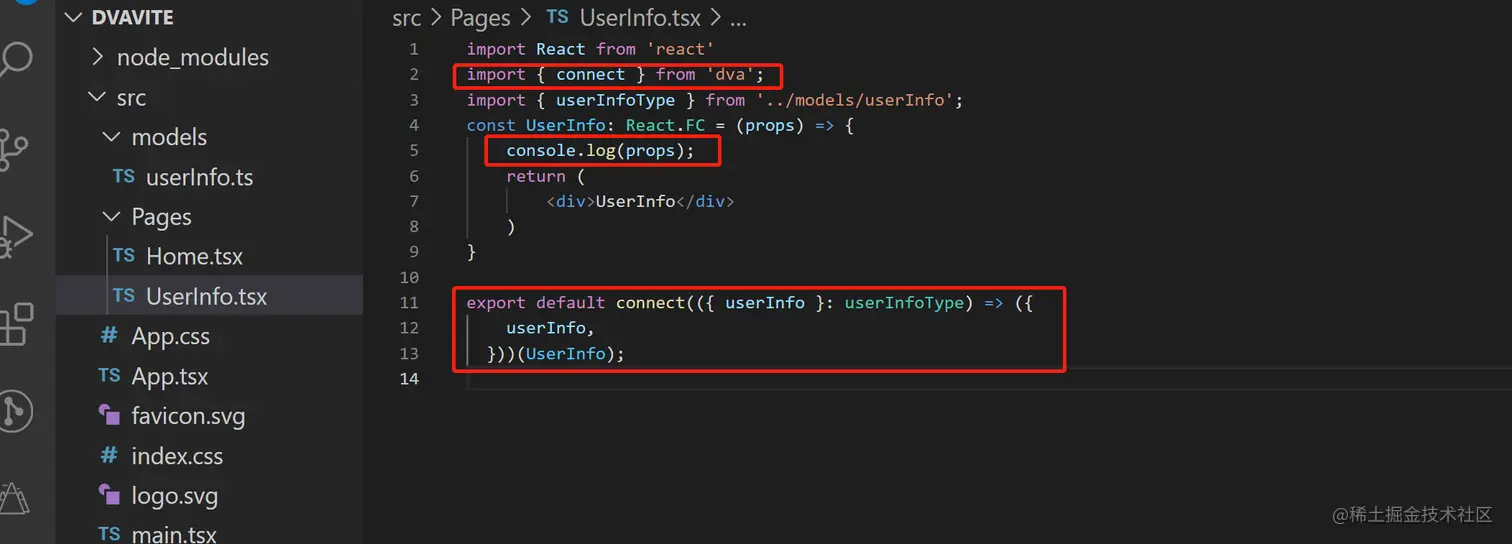Screen dimensions: 1512x544
Task: Click line number 14 in the gutter
Action: click(x=409, y=378)
